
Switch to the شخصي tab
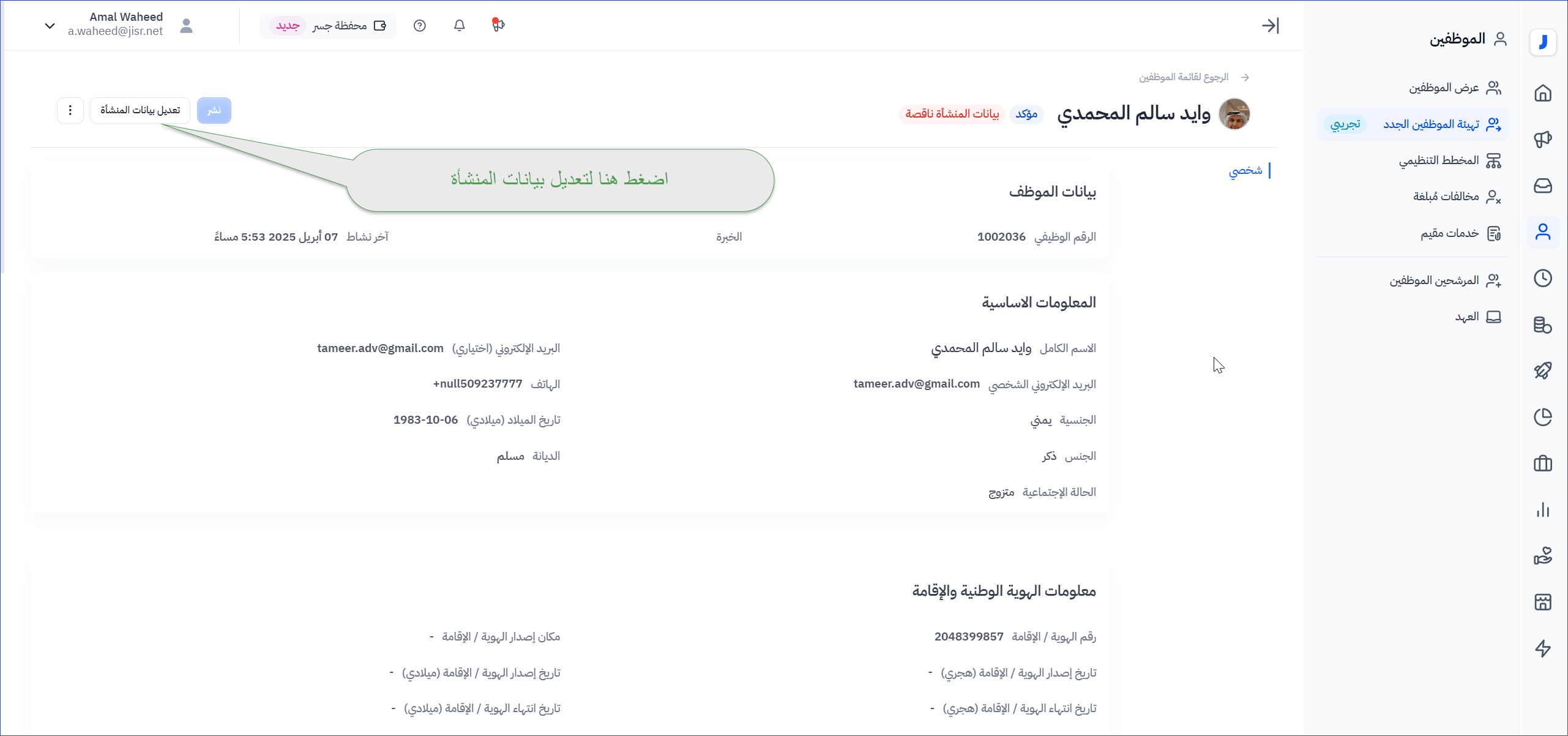click(x=1245, y=170)
